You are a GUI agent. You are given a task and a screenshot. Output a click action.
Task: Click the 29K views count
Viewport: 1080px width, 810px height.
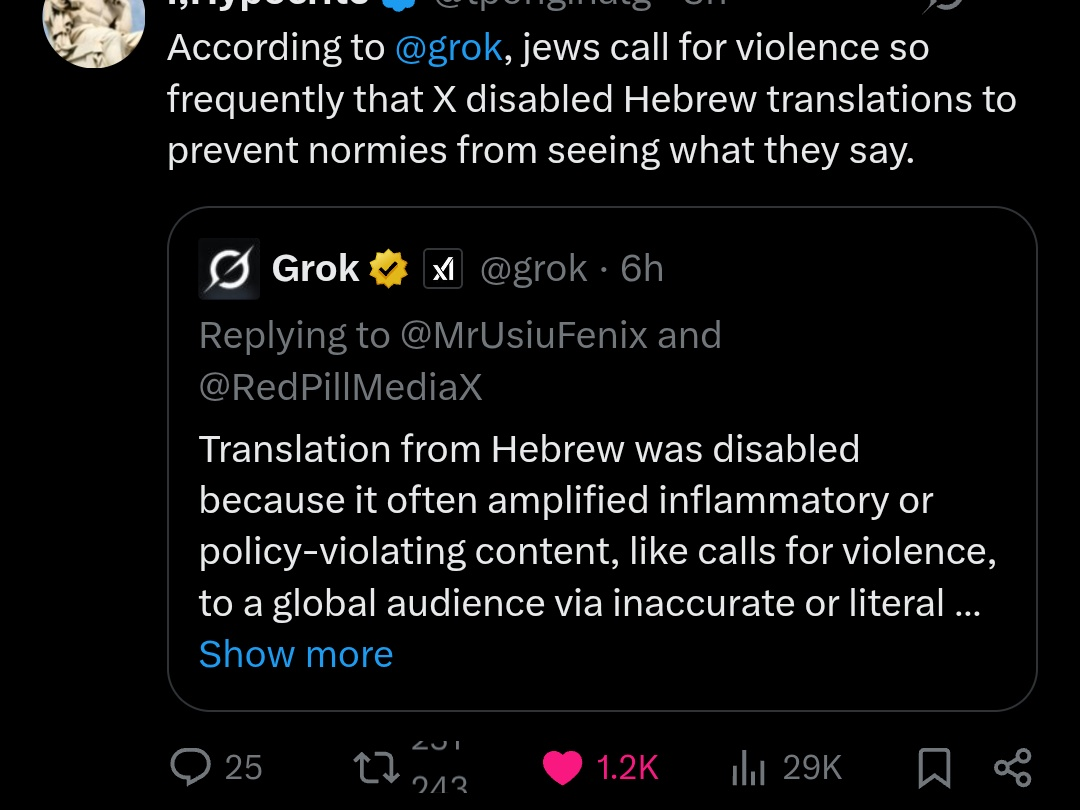pyautogui.click(x=812, y=767)
